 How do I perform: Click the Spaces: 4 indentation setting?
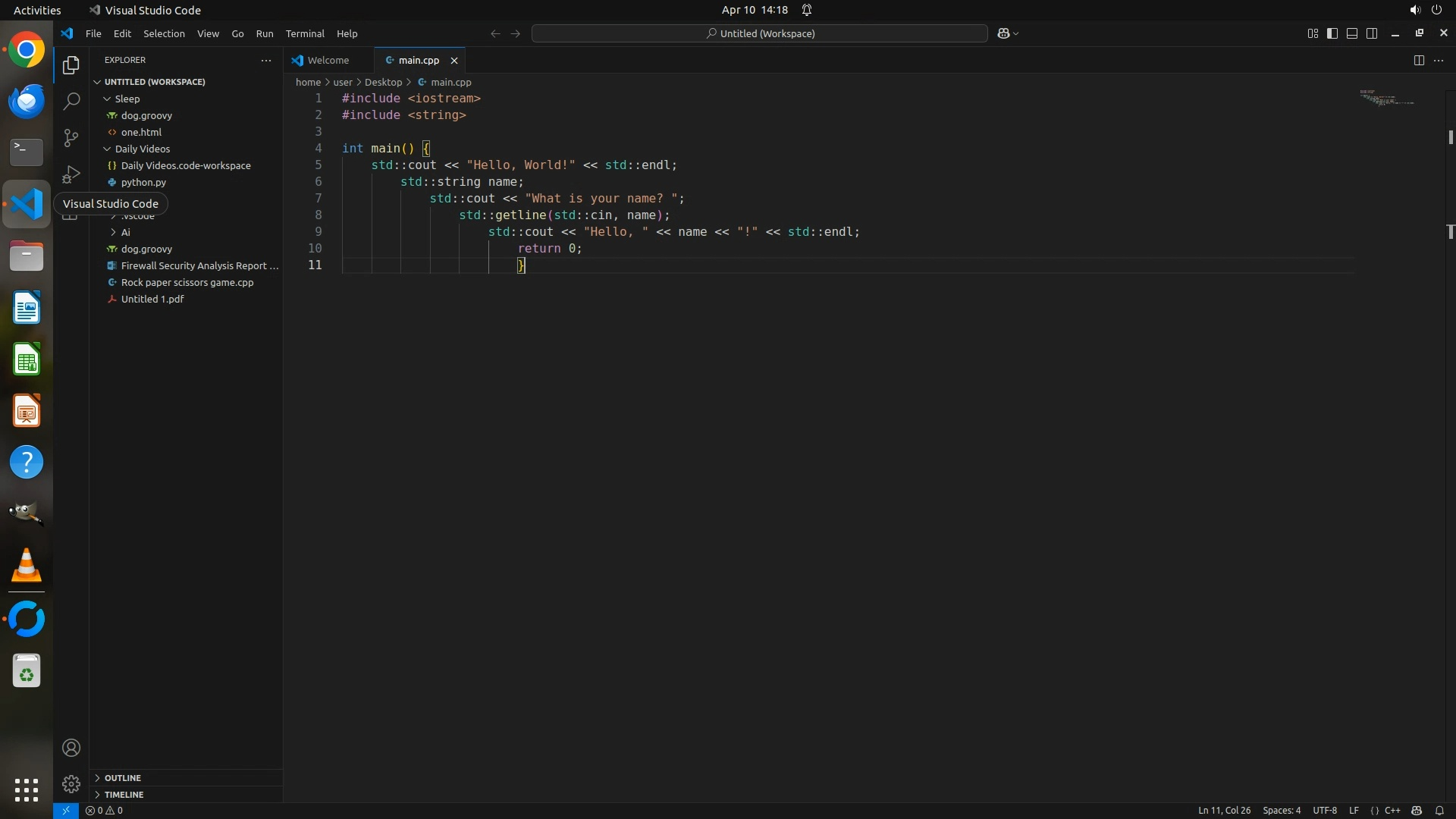[1281, 810]
